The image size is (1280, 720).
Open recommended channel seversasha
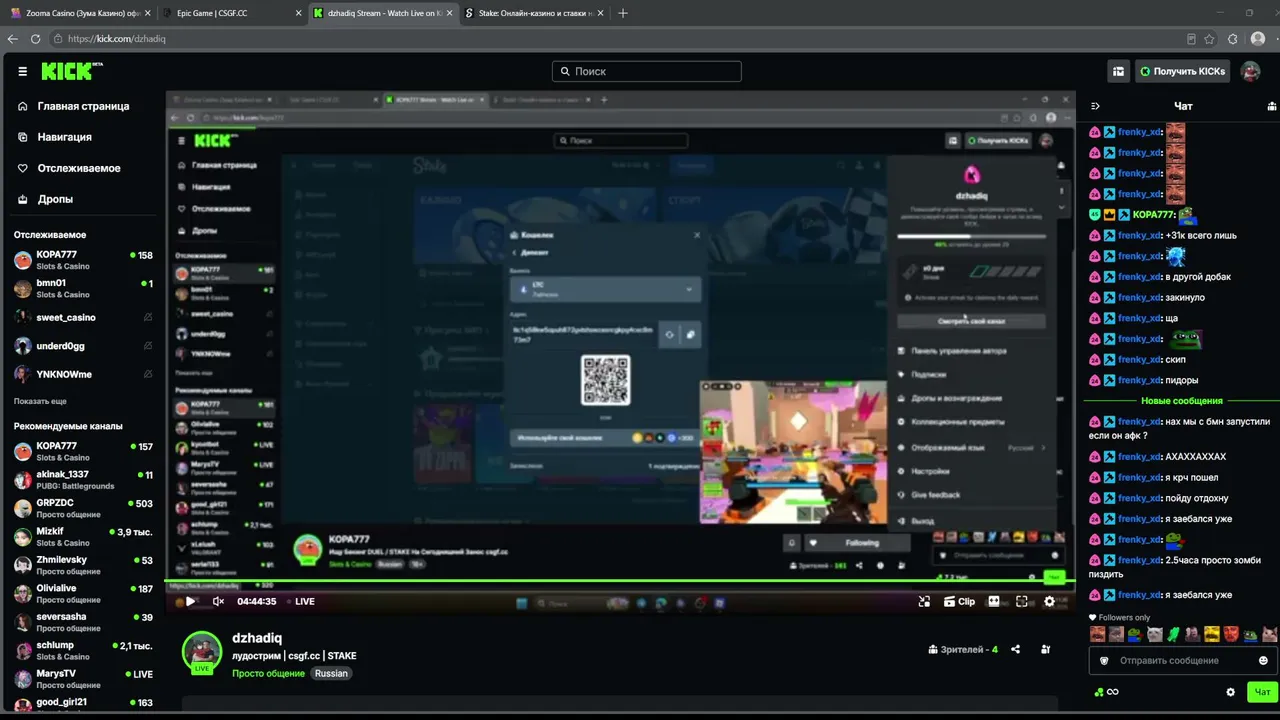pos(82,622)
